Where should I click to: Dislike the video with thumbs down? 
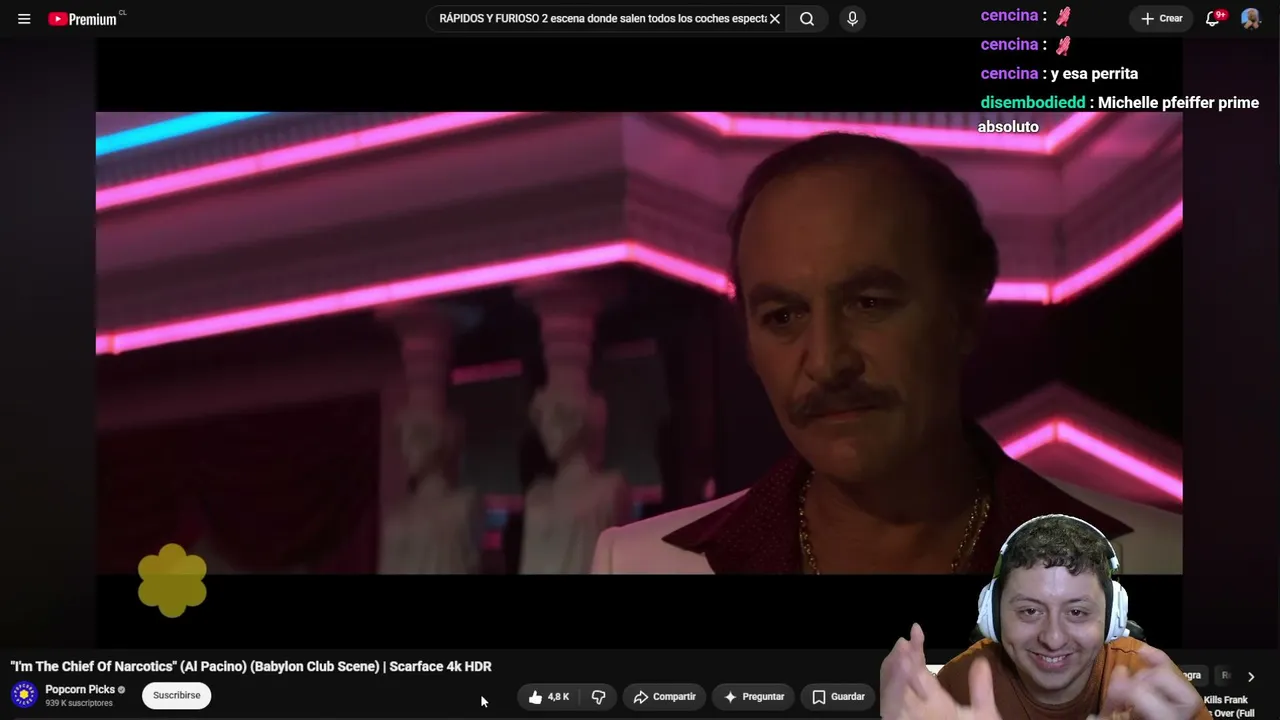[598, 697]
